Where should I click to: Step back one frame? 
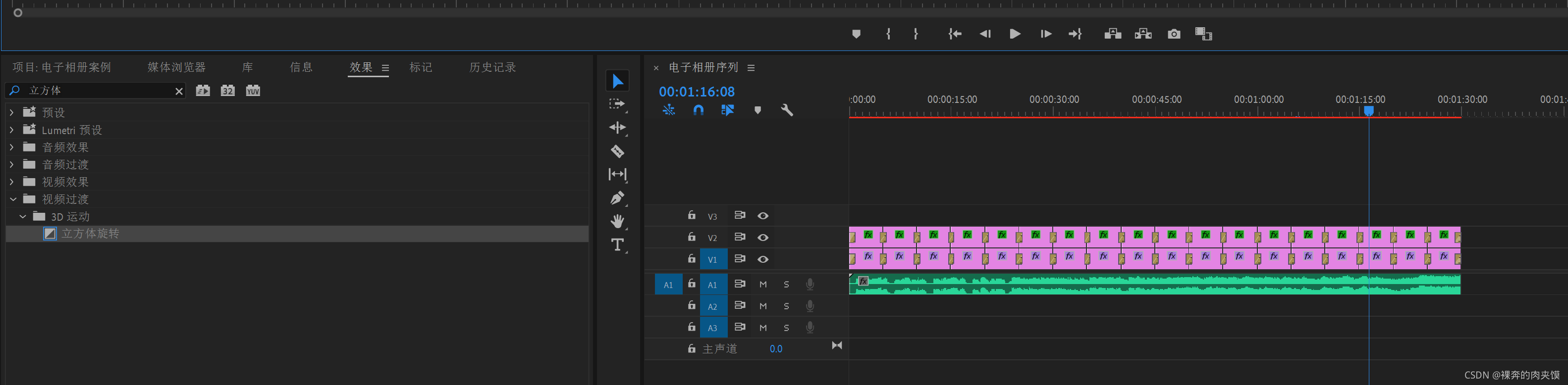985,34
